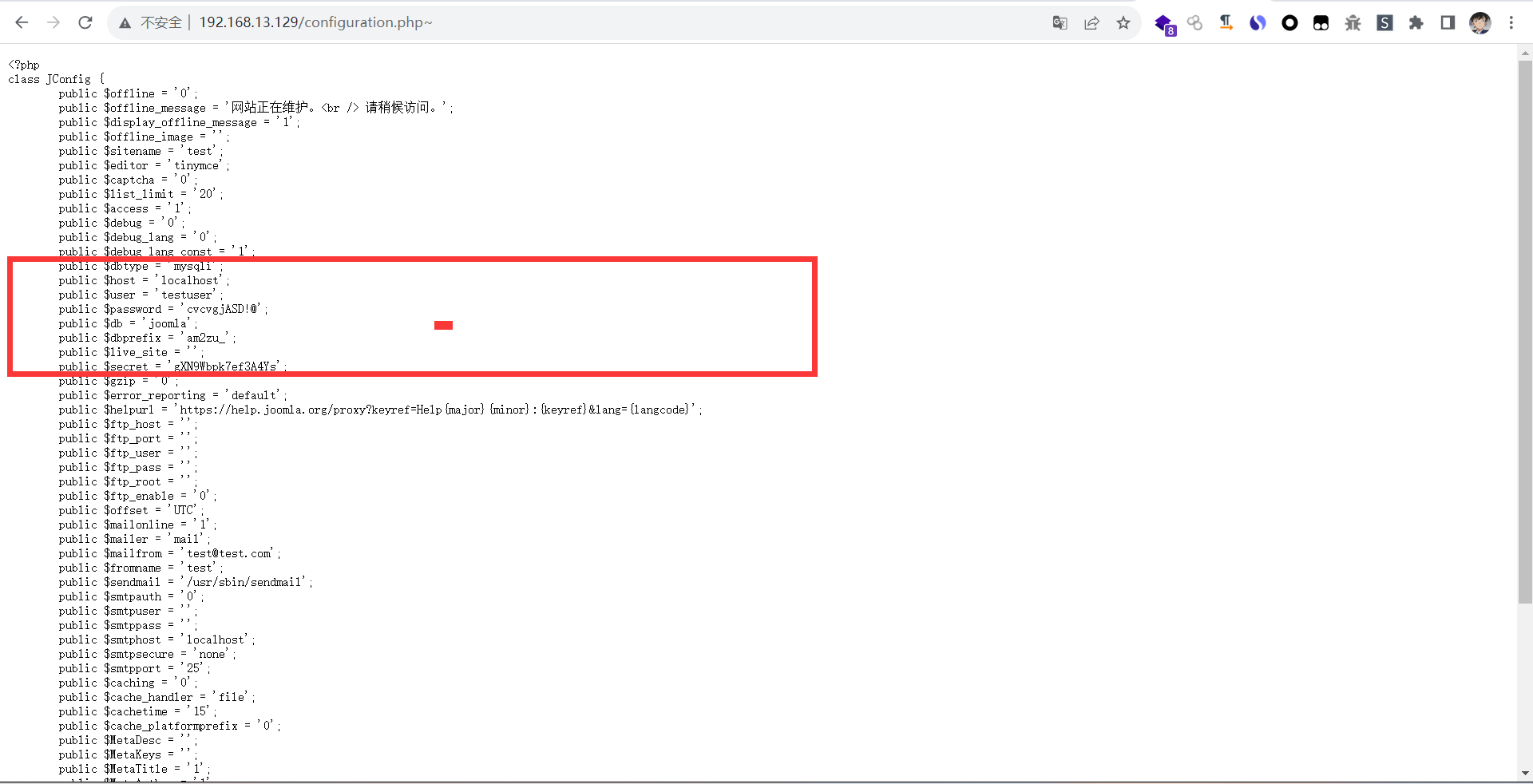The height and width of the screenshot is (784, 1533).
Task: Open the black ring extension icon
Action: pos(1289,23)
